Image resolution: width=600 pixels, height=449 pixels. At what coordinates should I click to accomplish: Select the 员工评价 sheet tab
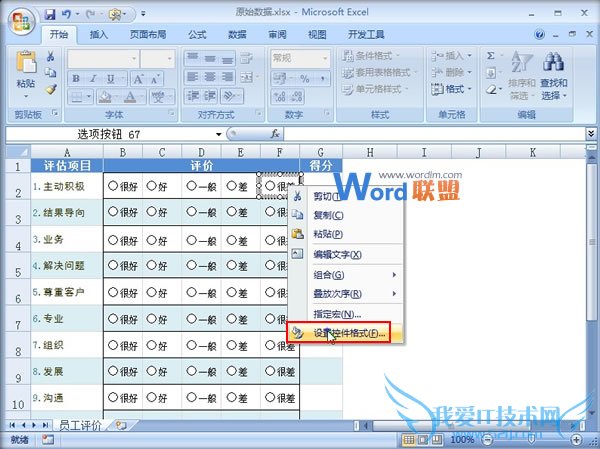pos(80,425)
